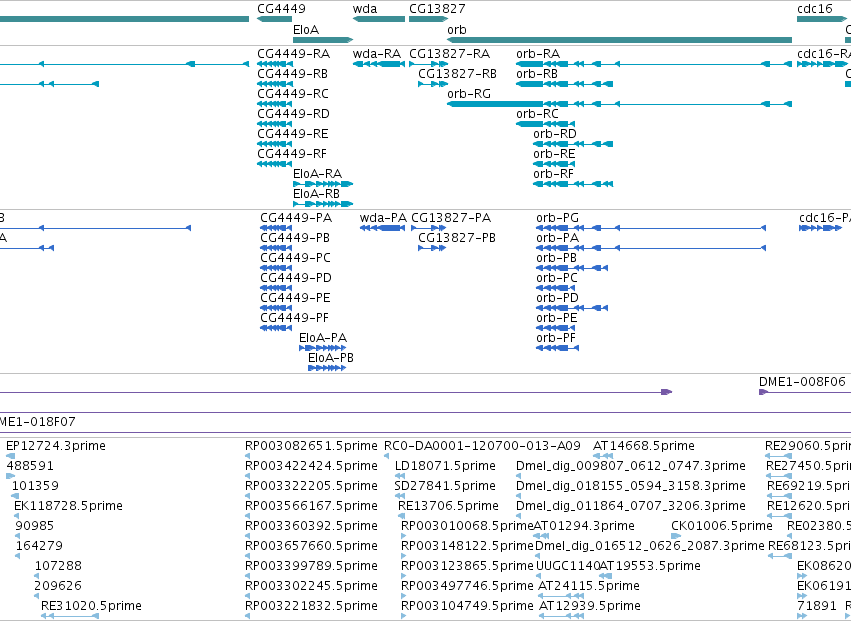This screenshot has width=851, height=621.
Task: Click the EloA gene label in top track
Action: 306,30
